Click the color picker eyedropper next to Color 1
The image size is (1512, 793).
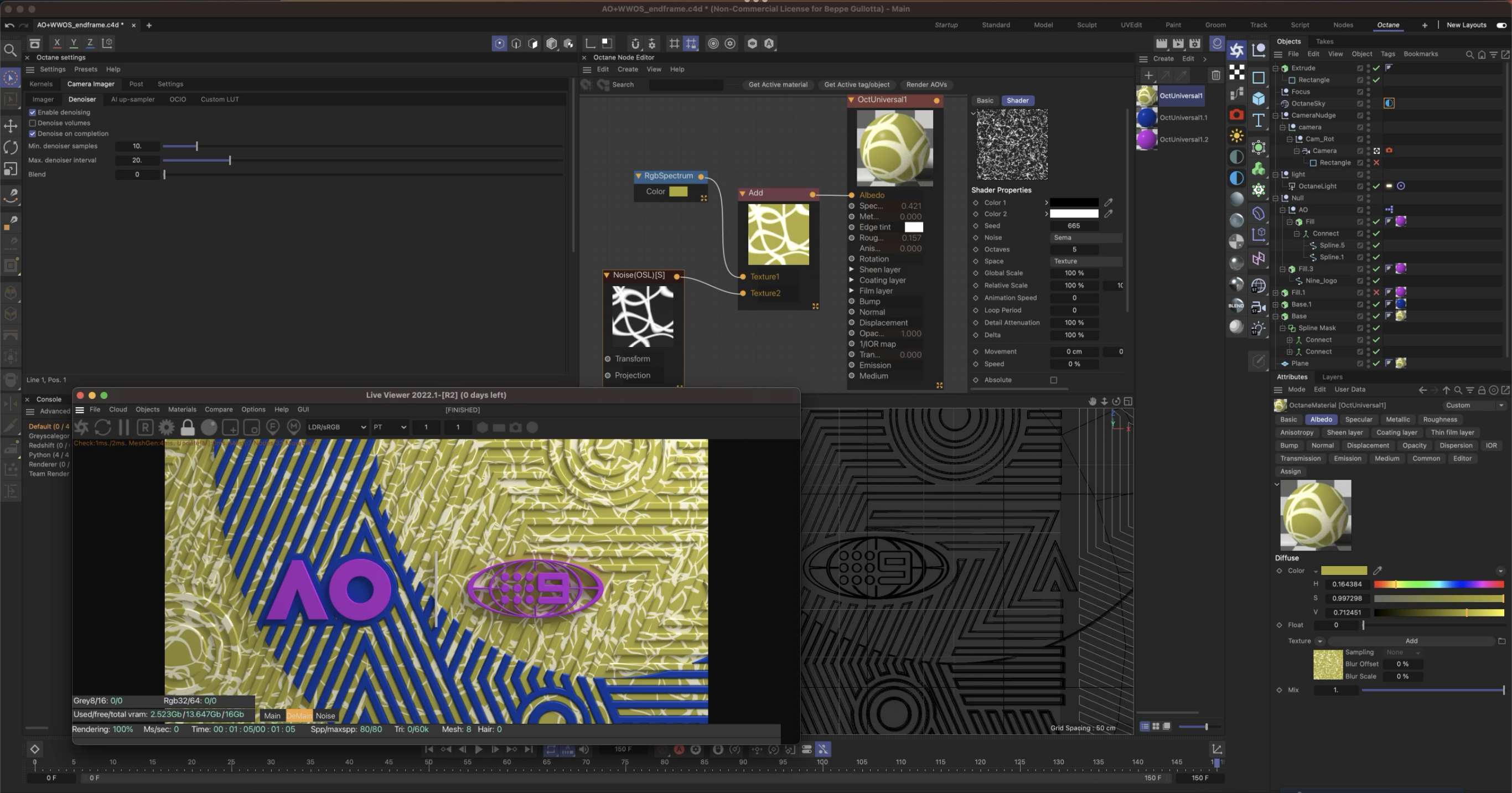click(1108, 203)
